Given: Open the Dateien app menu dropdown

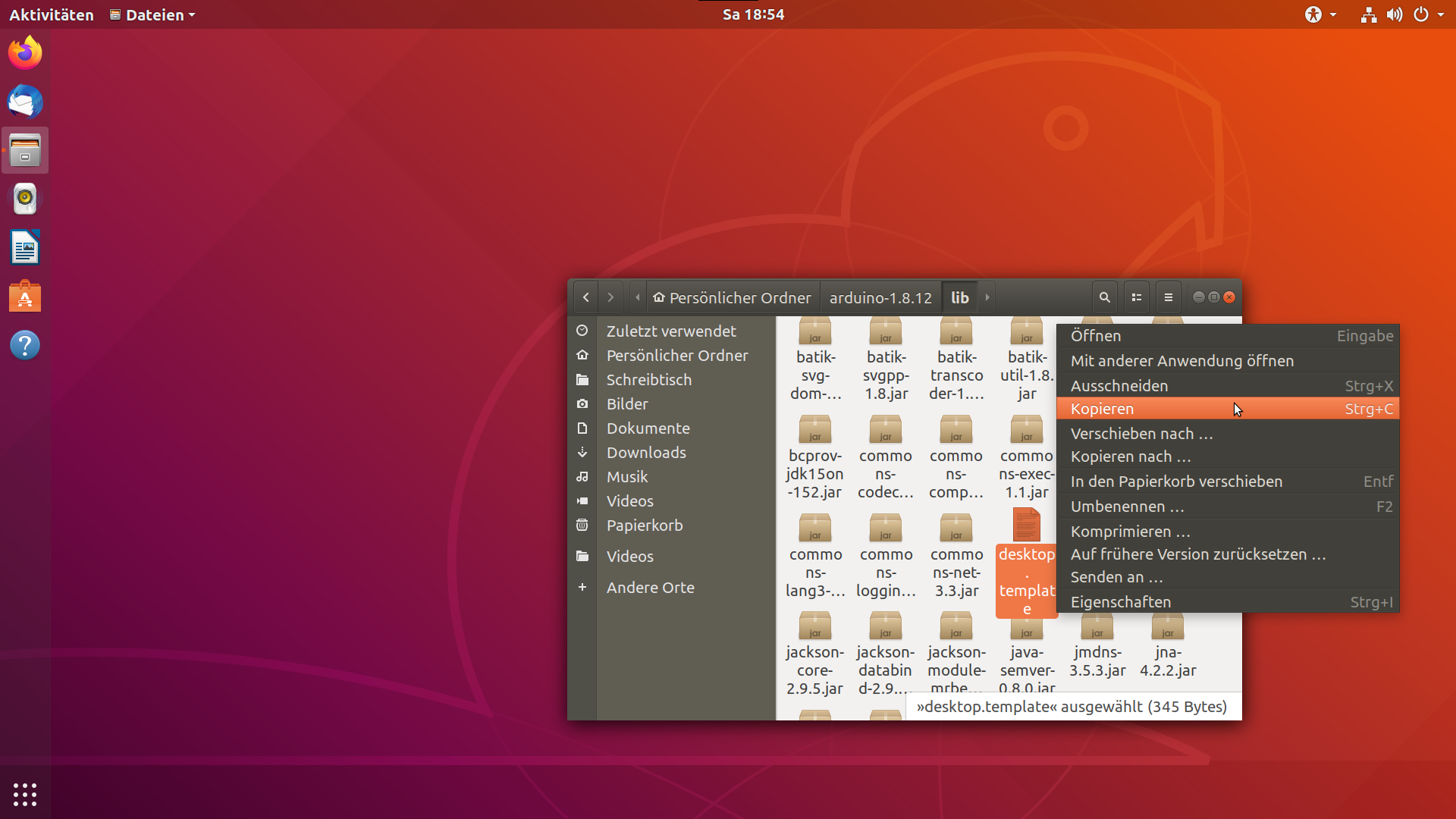Looking at the screenshot, I should [x=152, y=14].
